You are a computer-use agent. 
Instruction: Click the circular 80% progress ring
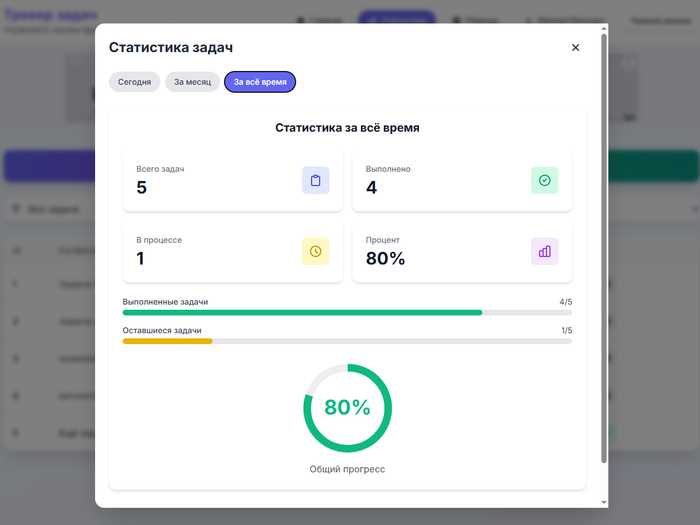347,408
